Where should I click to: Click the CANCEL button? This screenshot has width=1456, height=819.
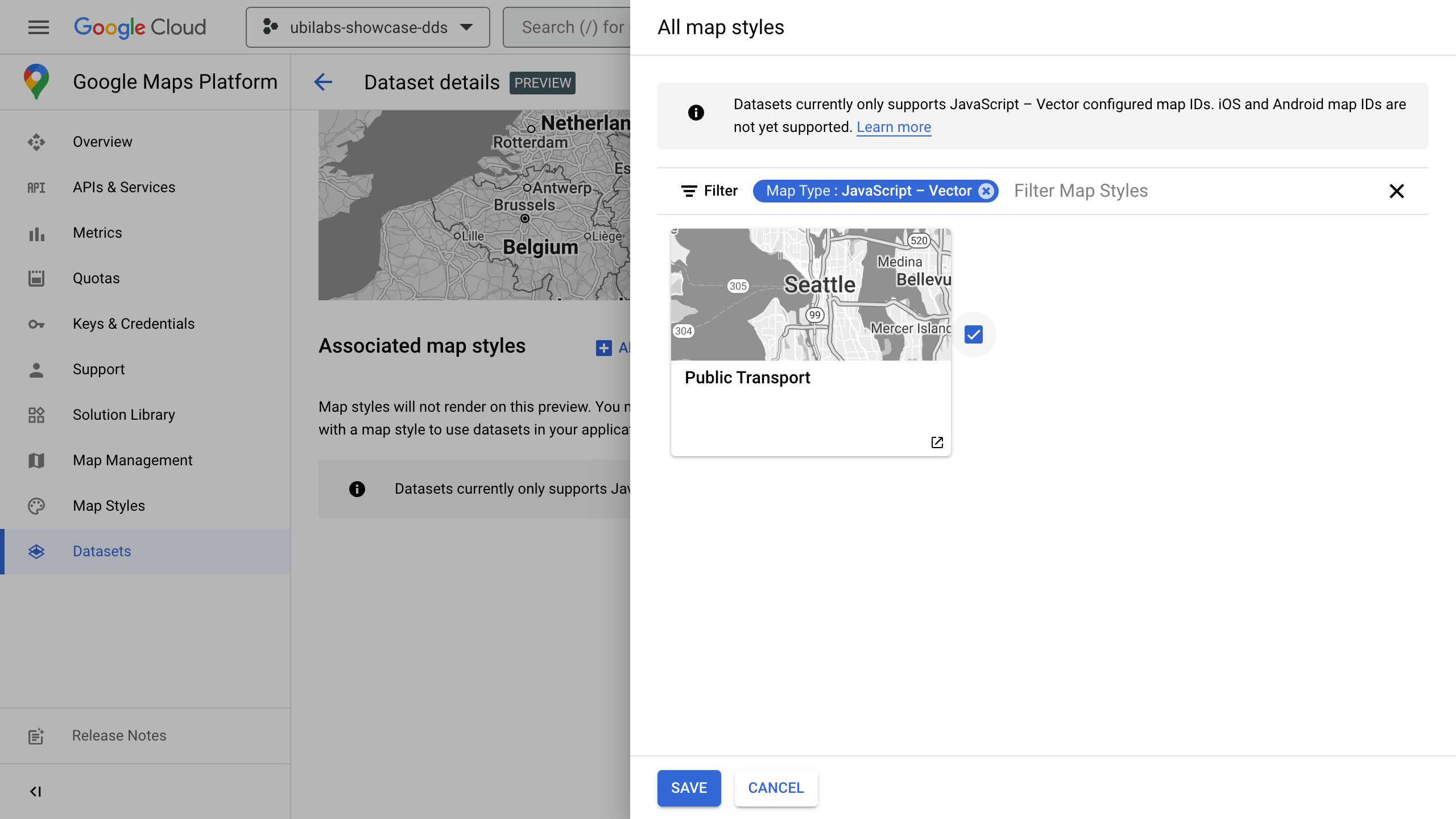(x=776, y=788)
